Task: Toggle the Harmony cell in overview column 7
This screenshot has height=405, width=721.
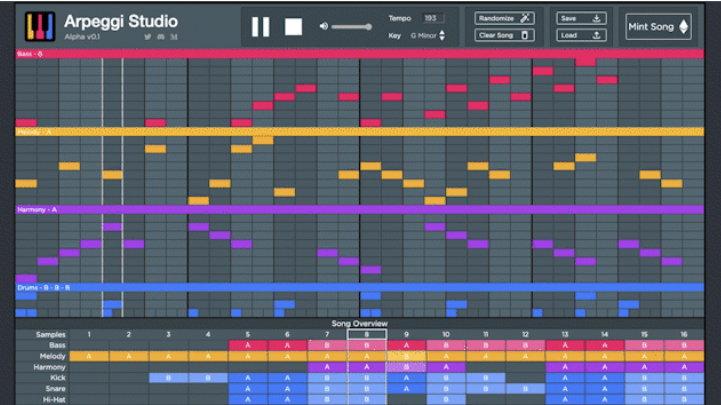Action: coord(327,367)
